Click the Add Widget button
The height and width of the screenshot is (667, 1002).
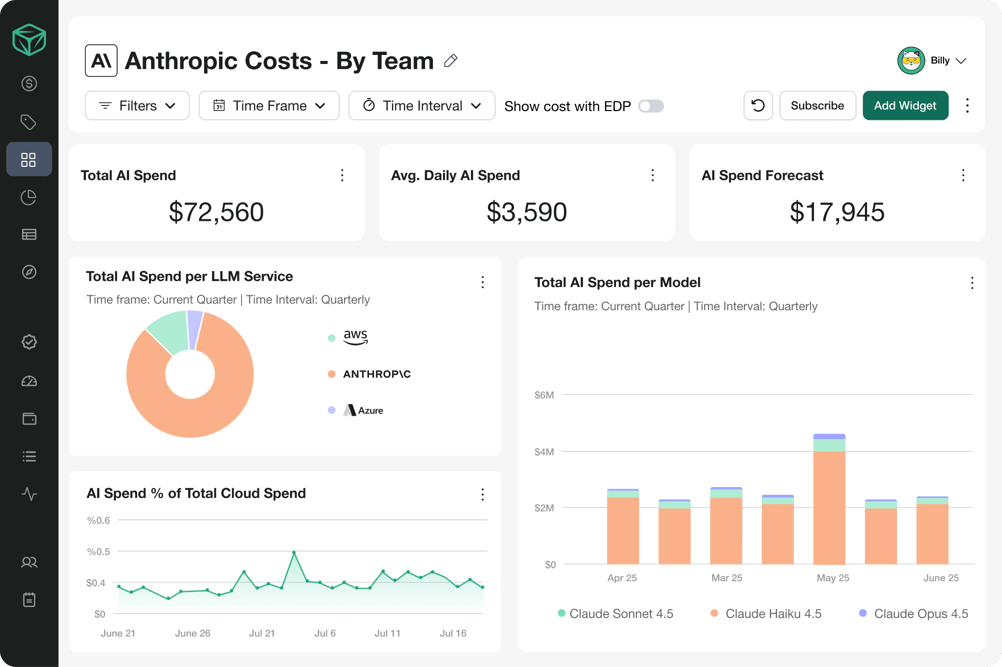(905, 105)
